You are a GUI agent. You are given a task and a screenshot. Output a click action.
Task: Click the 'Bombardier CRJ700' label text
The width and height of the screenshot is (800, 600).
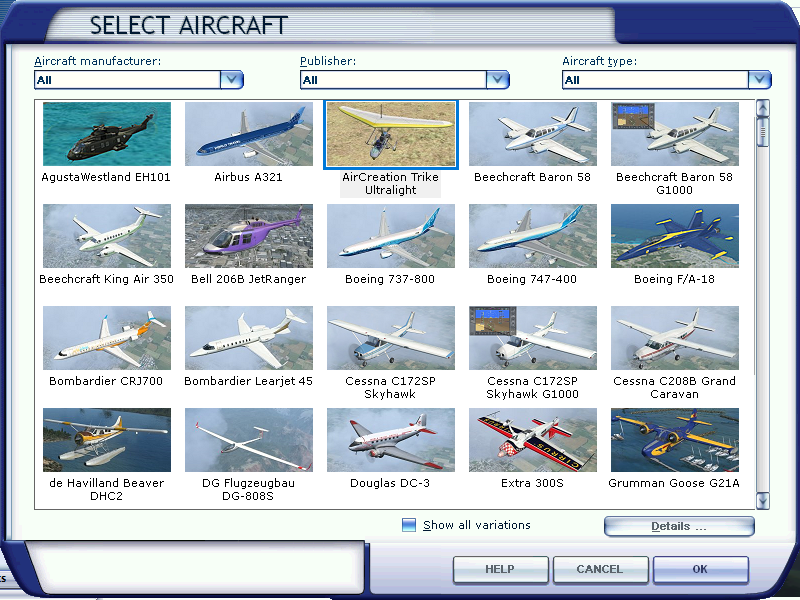coord(106,381)
